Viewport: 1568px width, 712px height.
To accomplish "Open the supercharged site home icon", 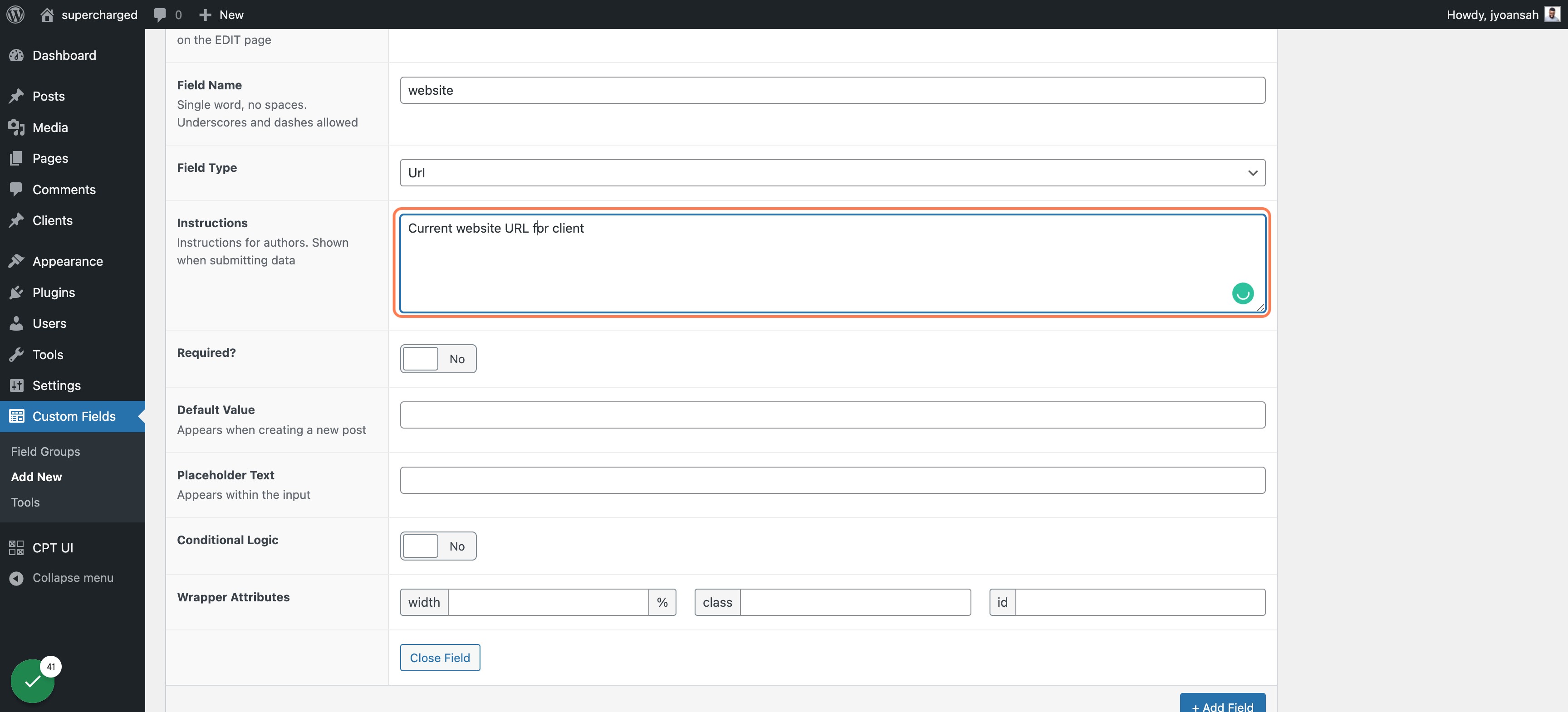I will 47,15.
